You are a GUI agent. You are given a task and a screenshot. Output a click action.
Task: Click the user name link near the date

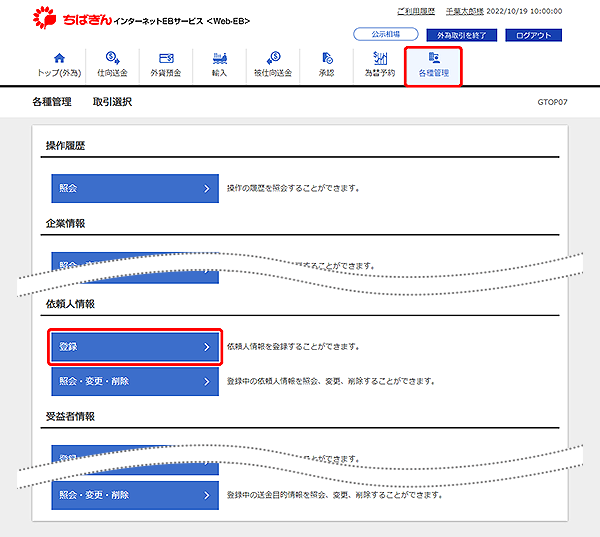pyautogui.click(x=465, y=11)
